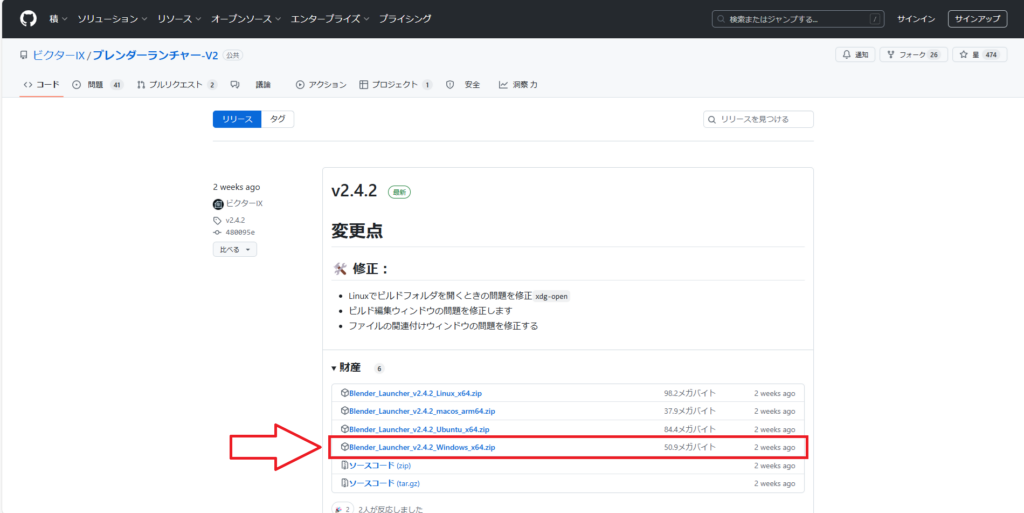Open the v2.4.2 release title
This screenshot has width=1024, height=513.
pos(354,191)
